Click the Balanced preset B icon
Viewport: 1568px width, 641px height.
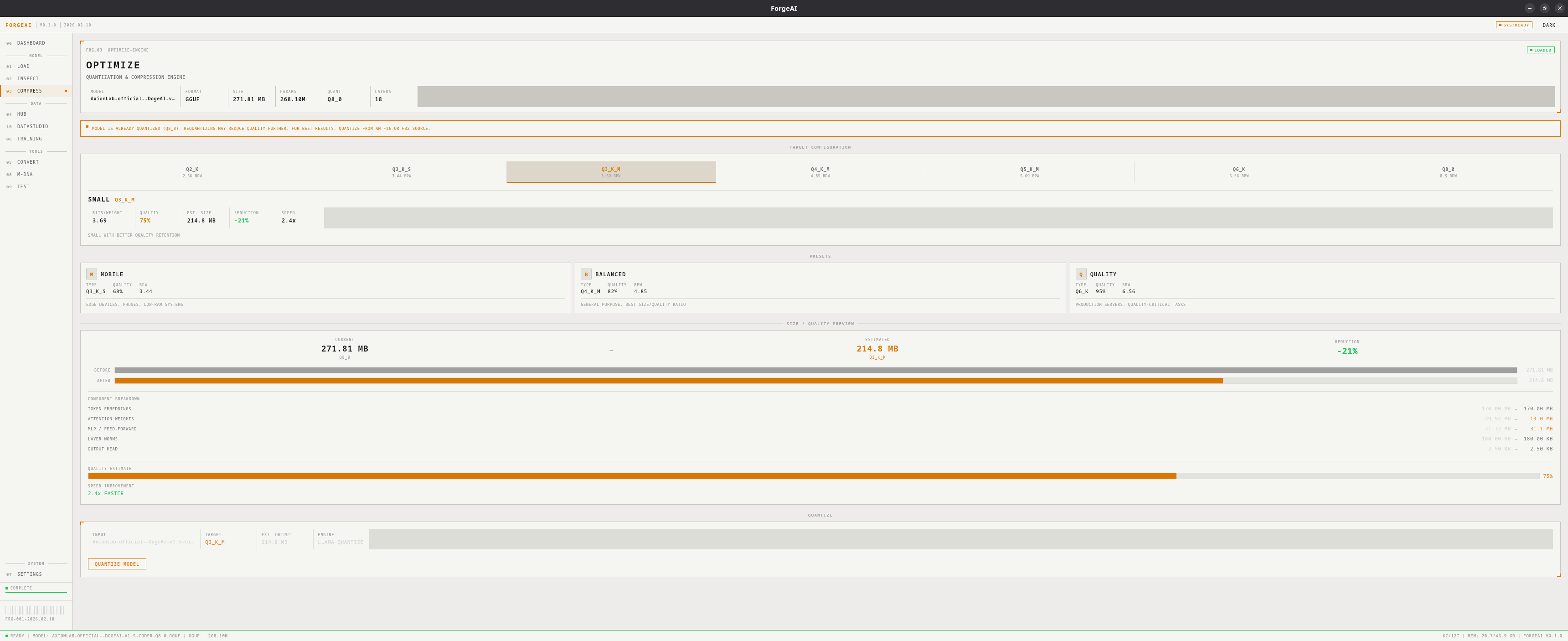586,274
